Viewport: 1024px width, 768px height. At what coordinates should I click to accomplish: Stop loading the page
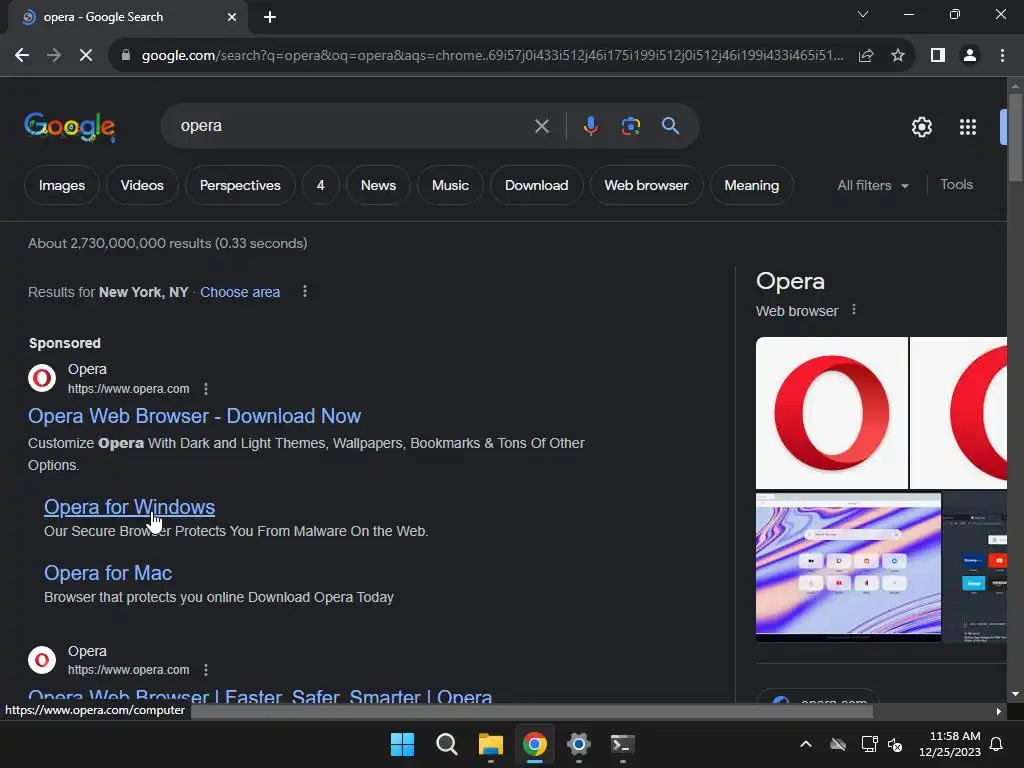click(x=86, y=56)
